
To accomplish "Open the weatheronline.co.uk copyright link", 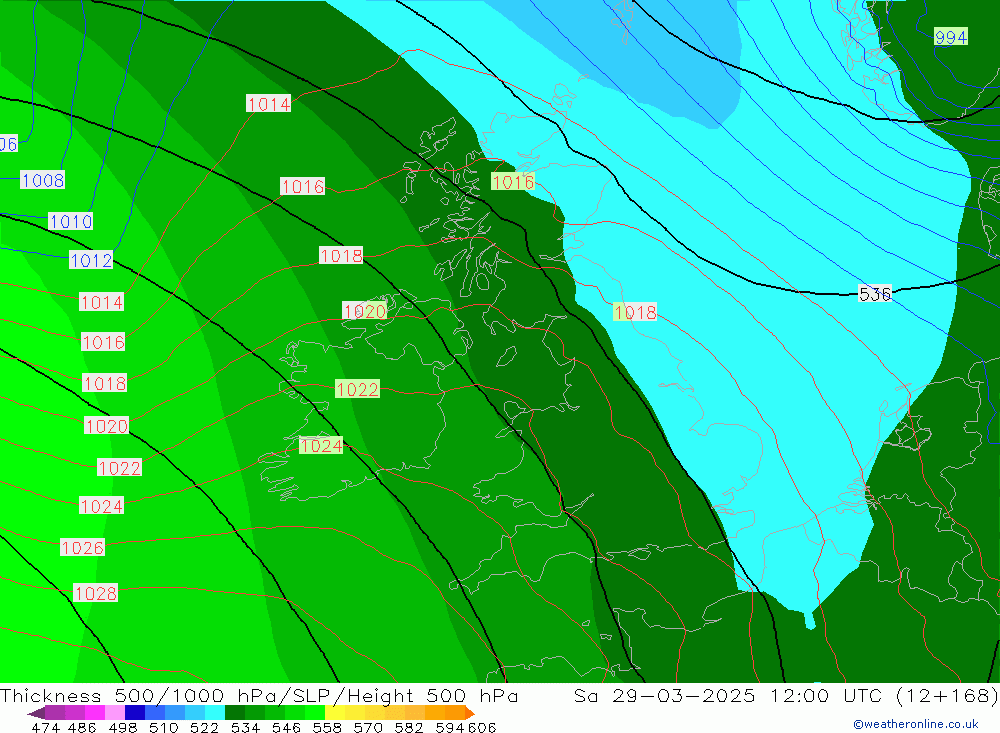I will pyautogui.click(x=916, y=724).
